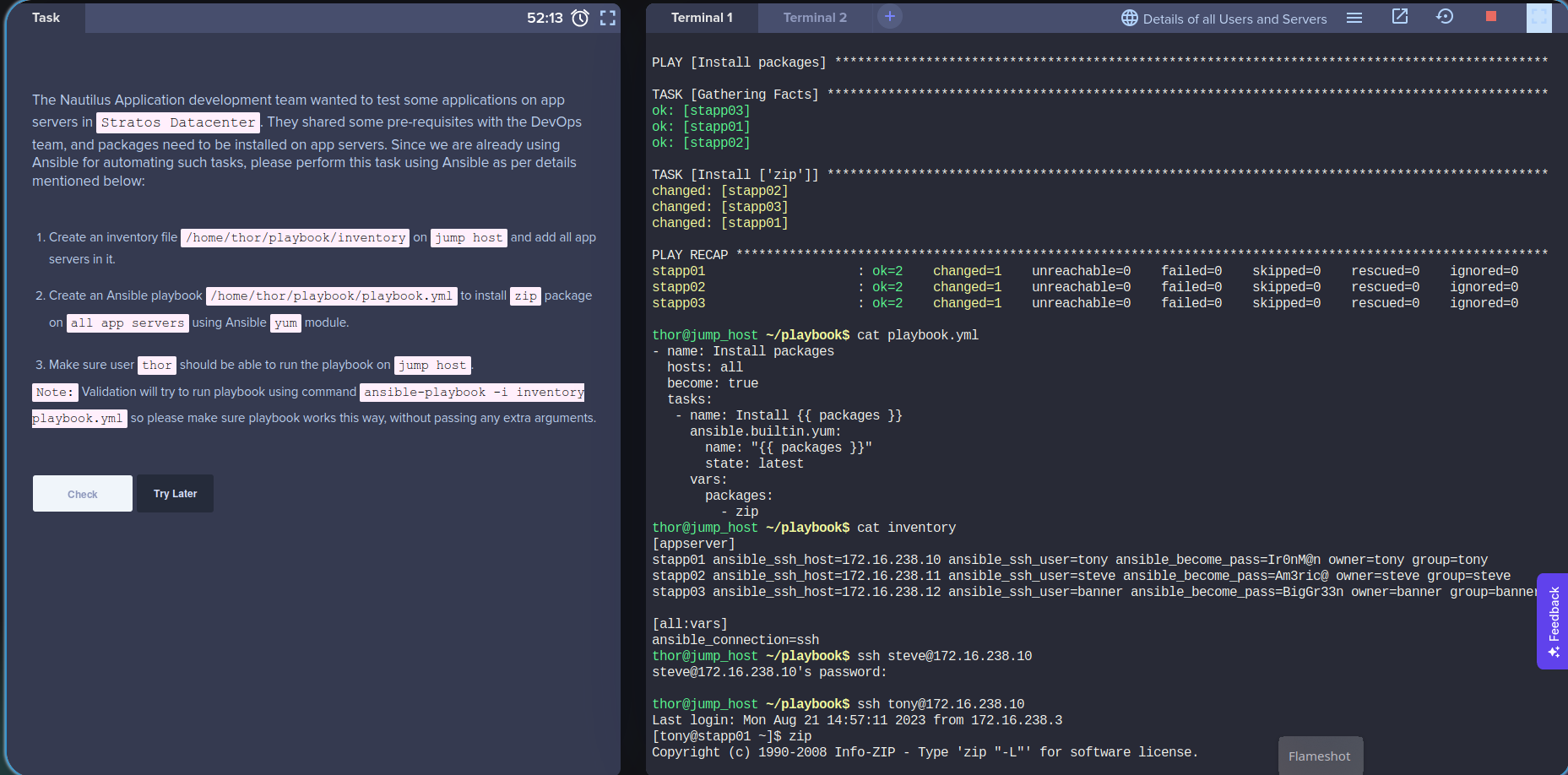The width and height of the screenshot is (1568, 775).
Task: Toggle terminal fullscreen icon at far right
Action: (1539, 17)
